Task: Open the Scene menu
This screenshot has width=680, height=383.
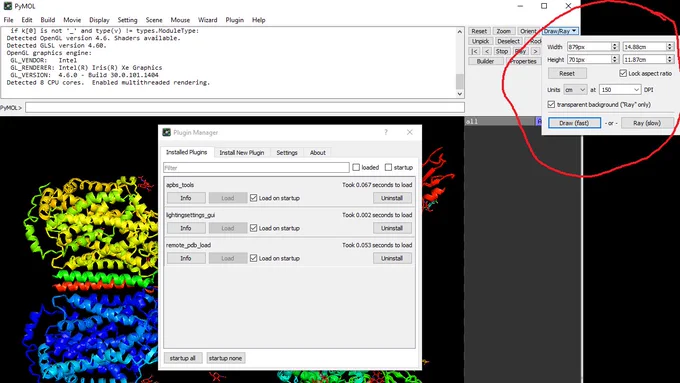Action: 154,20
